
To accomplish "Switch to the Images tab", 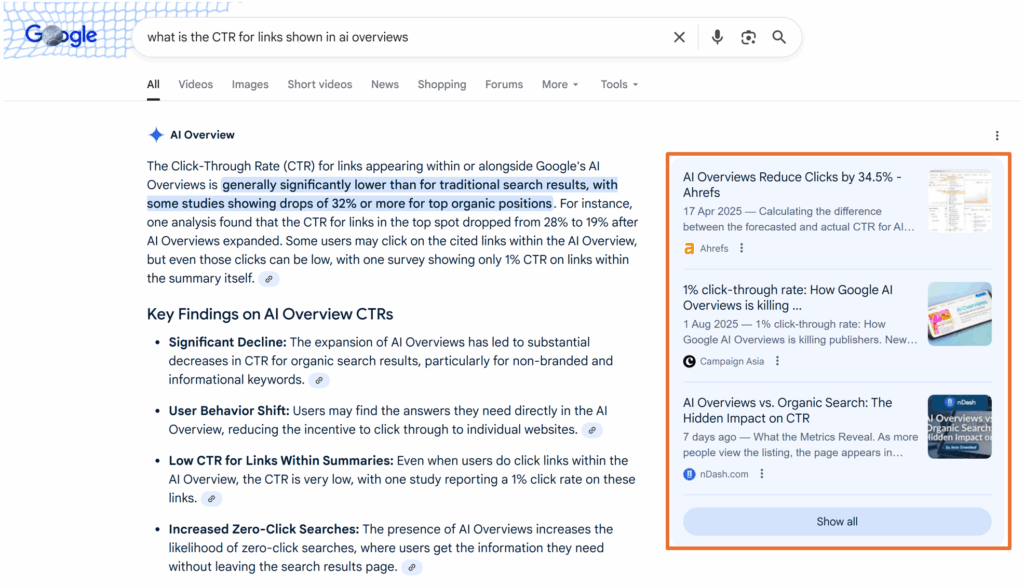I will (250, 84).
